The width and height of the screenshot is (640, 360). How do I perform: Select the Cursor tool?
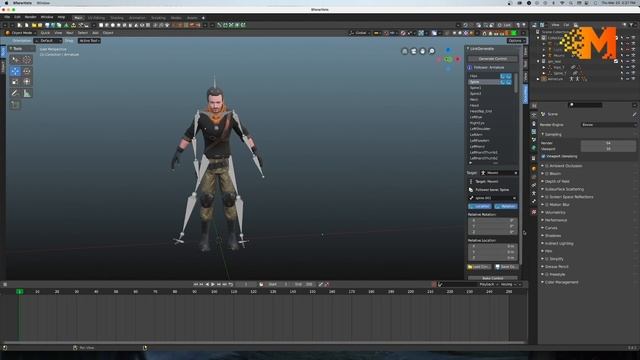[x=27, y=60]
